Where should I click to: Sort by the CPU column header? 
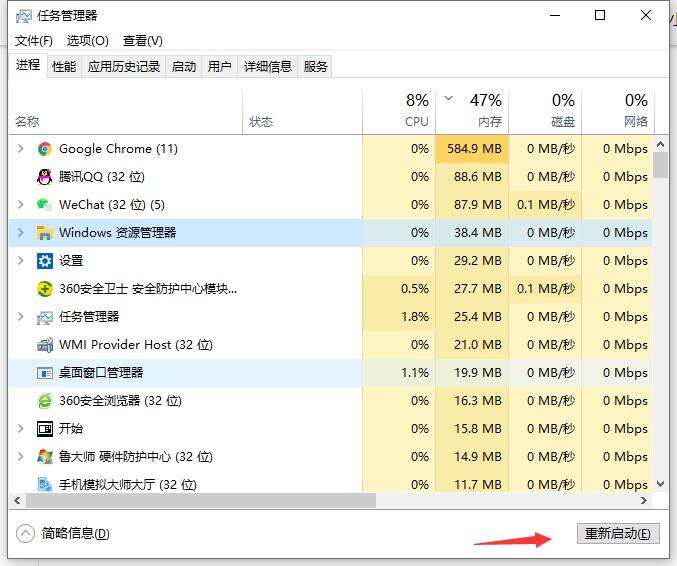pos(399,111)
